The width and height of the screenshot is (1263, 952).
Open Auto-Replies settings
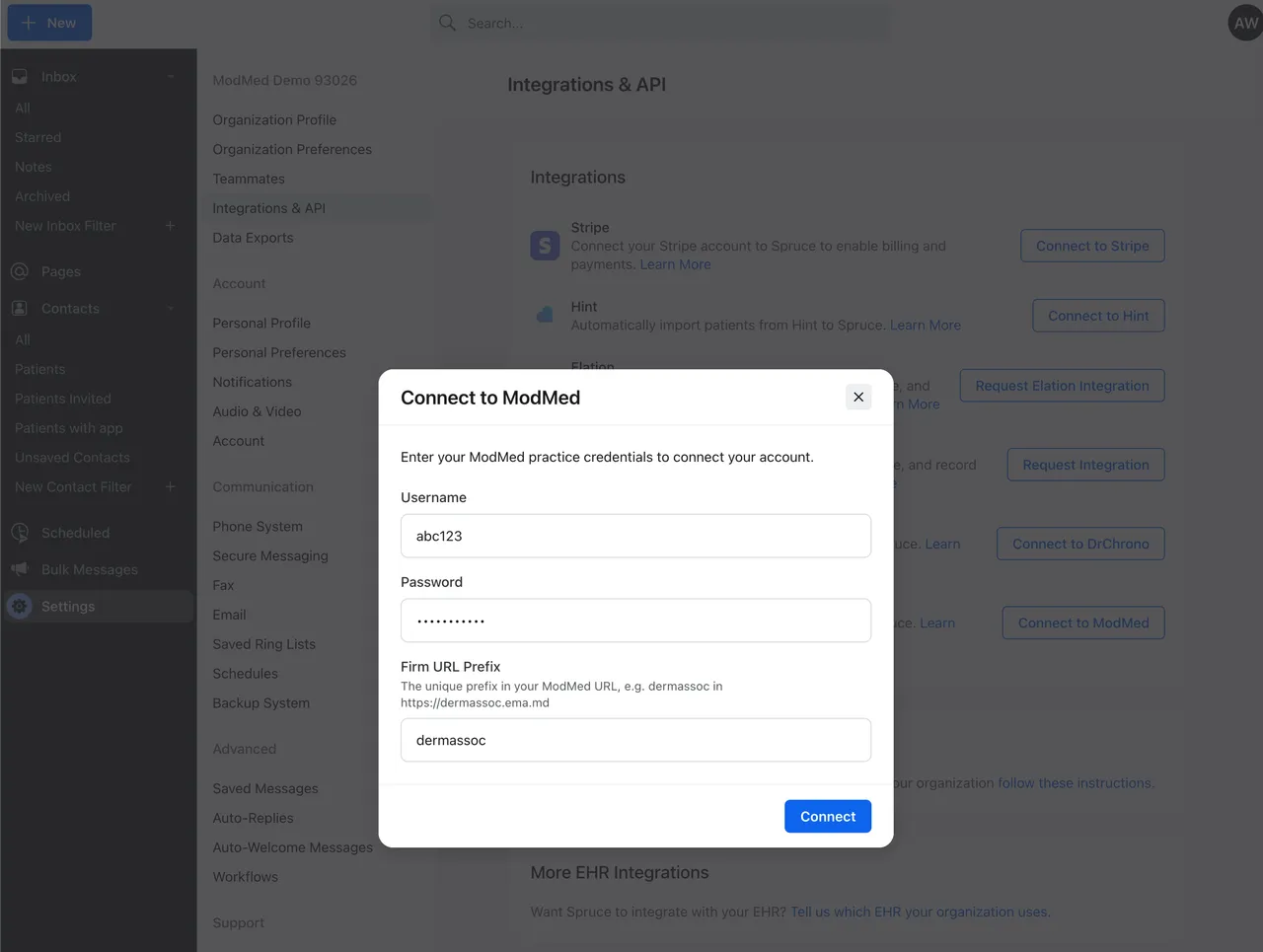[x=253, y=818]
